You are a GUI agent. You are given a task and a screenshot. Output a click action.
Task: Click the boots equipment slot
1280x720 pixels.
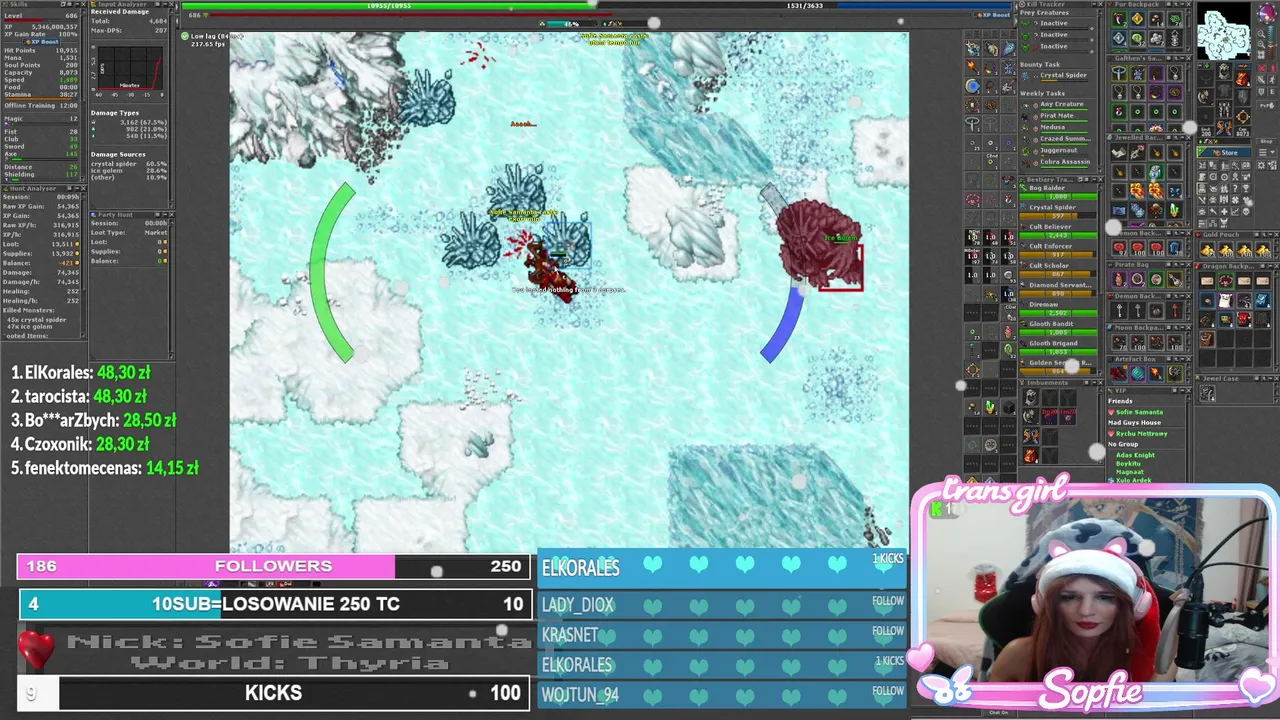pyautogui.click(x=1223, y=128)
